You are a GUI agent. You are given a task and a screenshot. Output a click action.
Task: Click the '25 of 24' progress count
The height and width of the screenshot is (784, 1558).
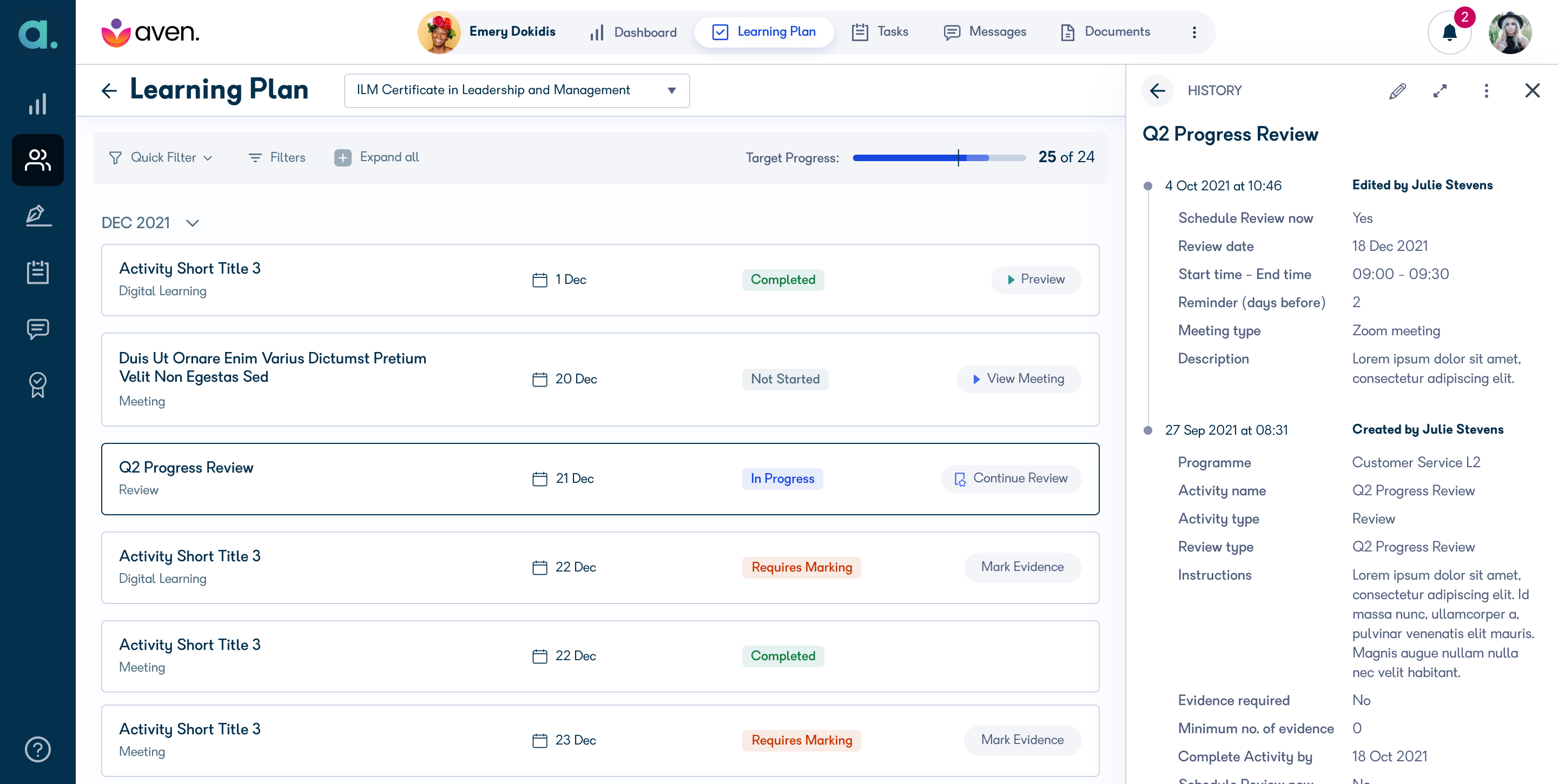click(1066, 157)
